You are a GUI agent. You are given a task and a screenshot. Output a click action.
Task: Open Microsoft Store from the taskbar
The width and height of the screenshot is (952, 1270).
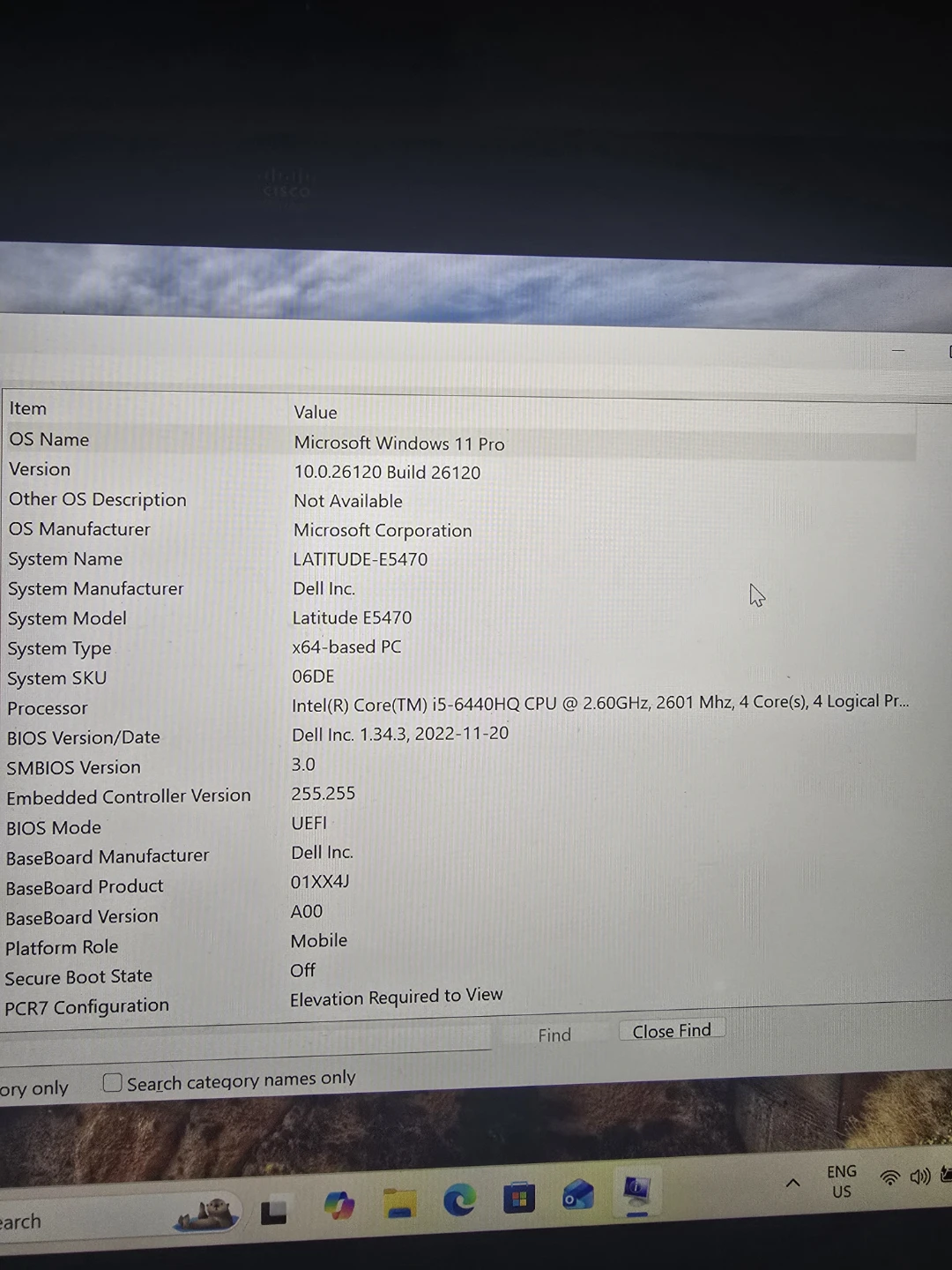pyautogui.click(x=519, y=1198)
